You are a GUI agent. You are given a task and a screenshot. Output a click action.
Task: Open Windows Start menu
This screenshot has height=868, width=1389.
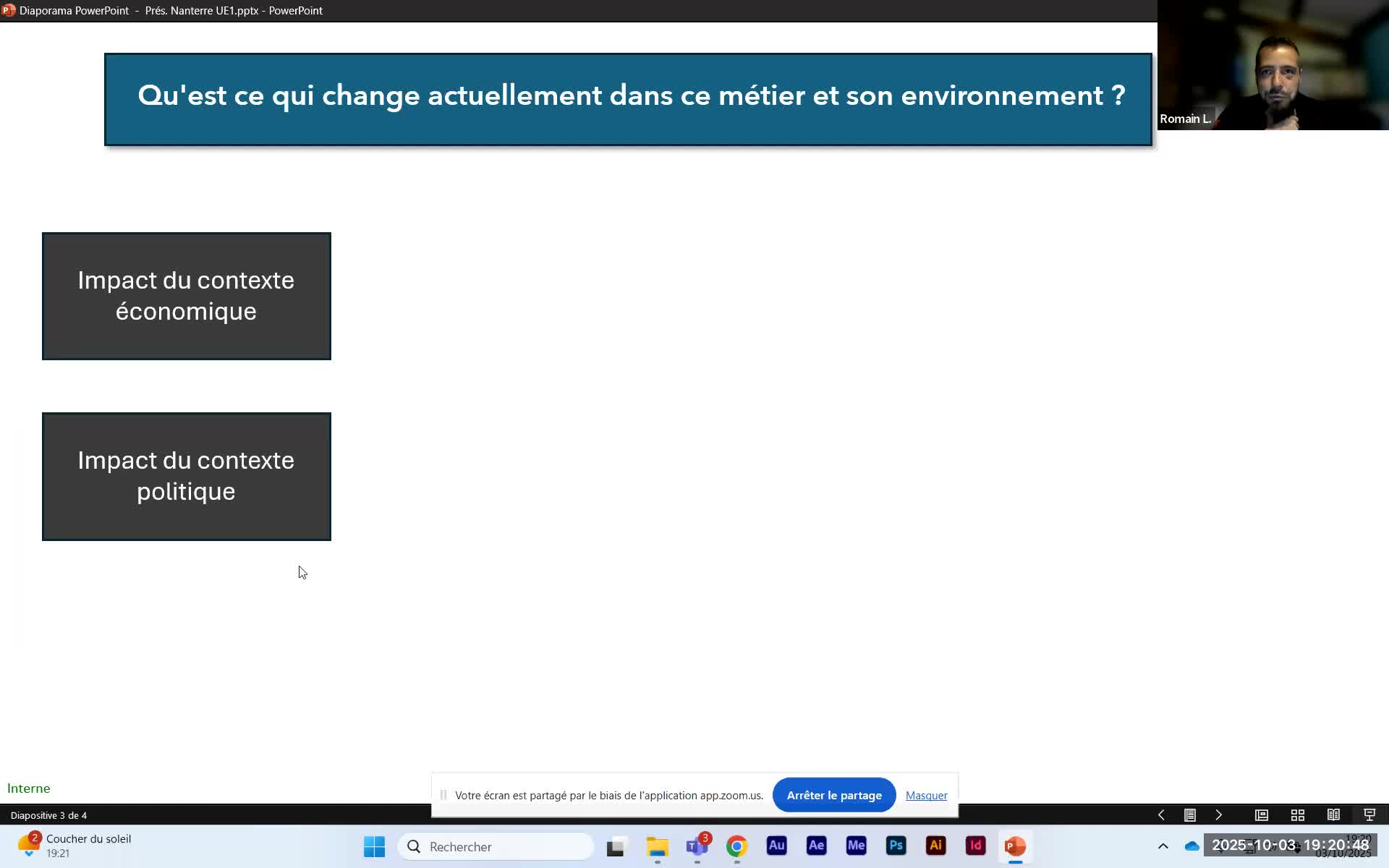[x=374, y=846]
